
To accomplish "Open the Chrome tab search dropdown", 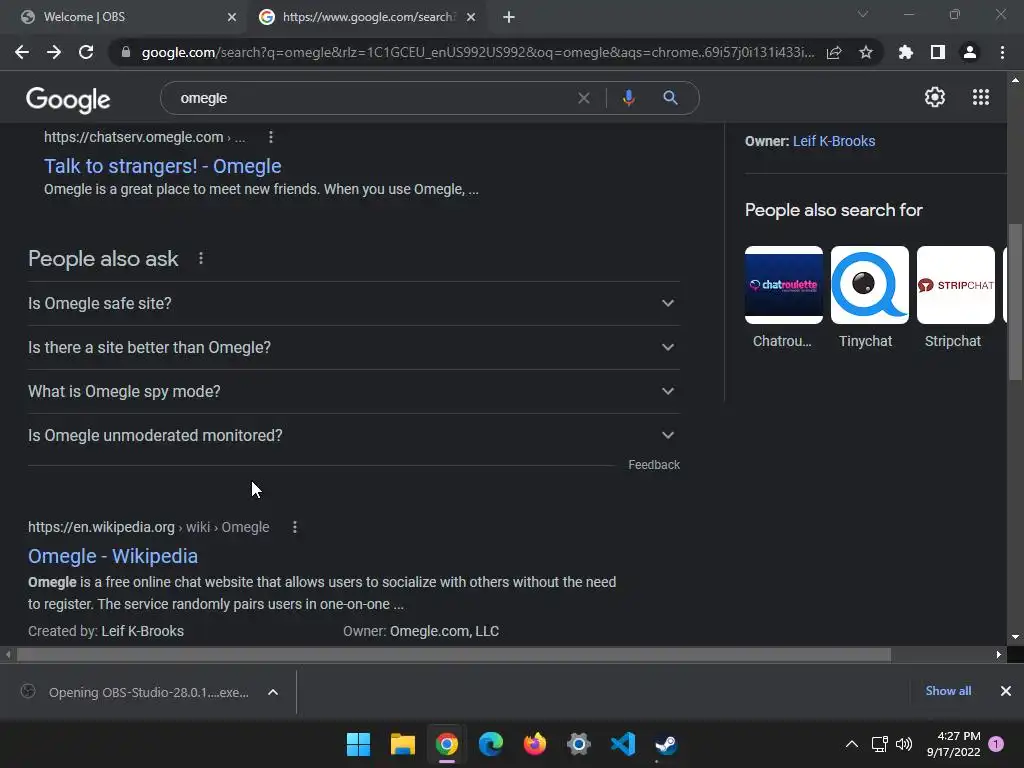I will pyautogui.click(x=863, y=14).
